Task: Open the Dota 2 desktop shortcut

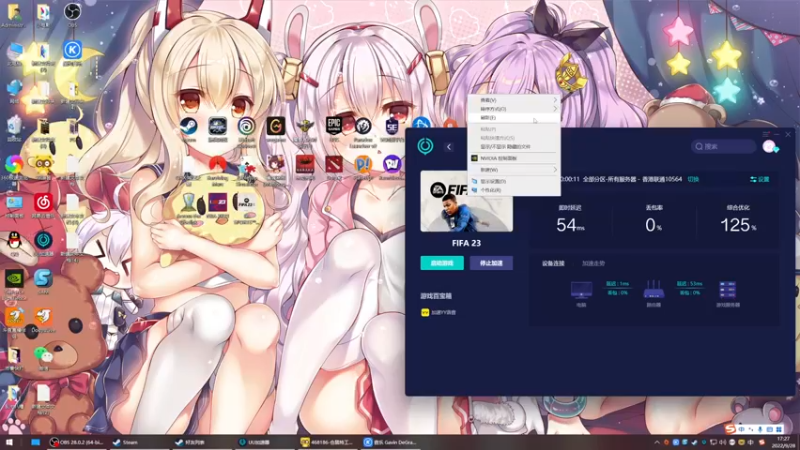Action: [x=334, y=164]
